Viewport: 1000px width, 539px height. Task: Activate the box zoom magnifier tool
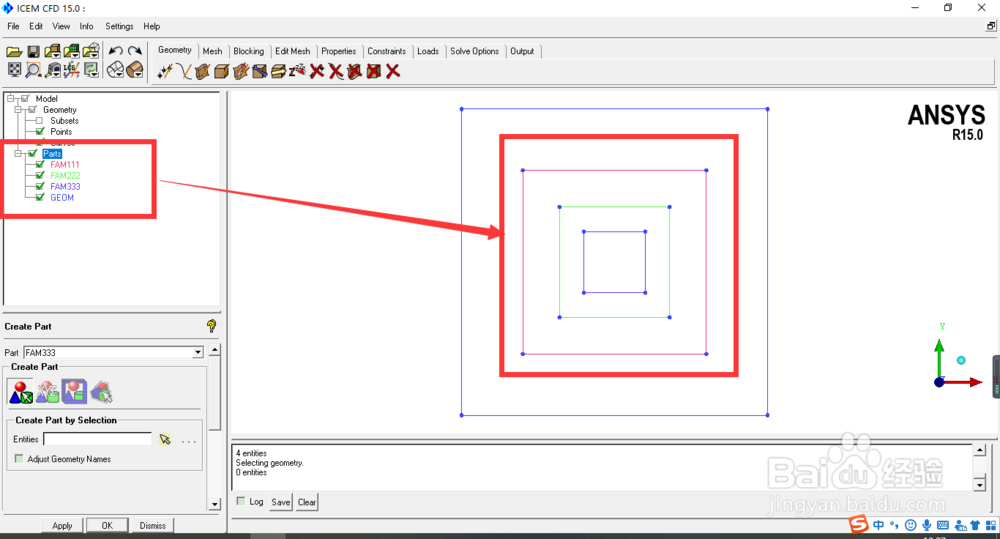coord(33,70)
